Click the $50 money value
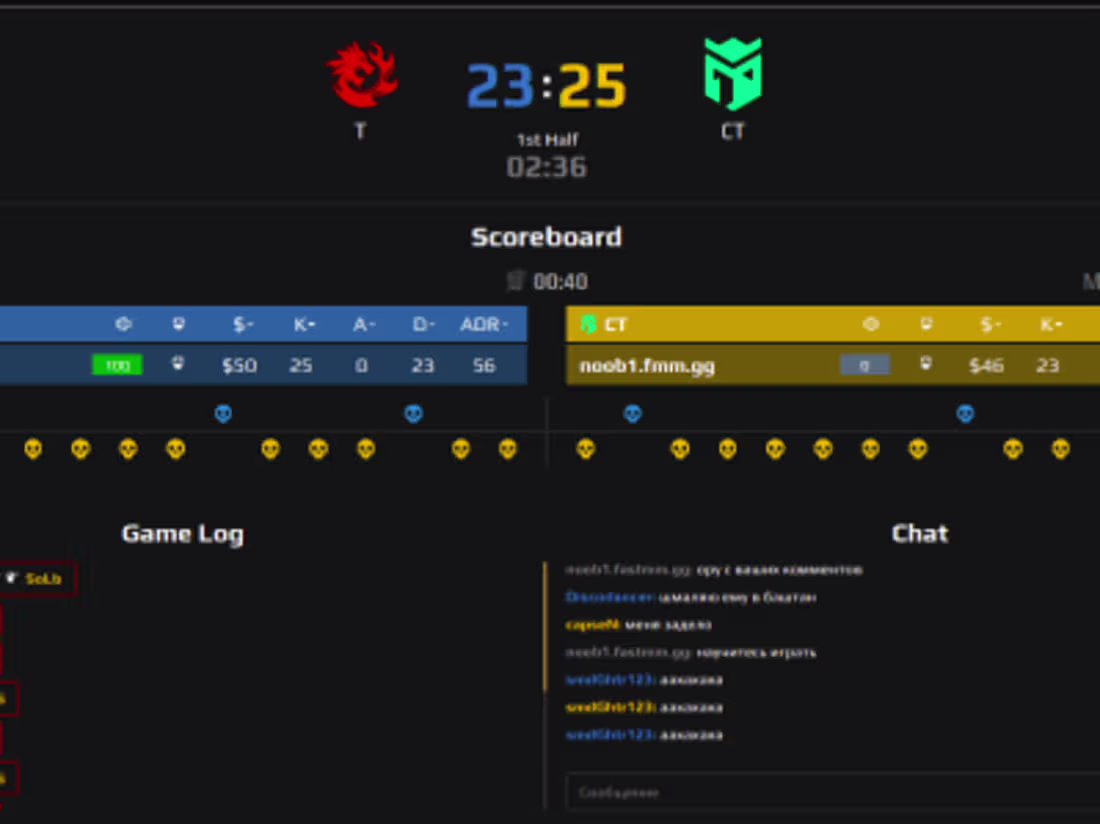Screen dimensions: 1100x824 pyautogui.click(x=239, y=365)
